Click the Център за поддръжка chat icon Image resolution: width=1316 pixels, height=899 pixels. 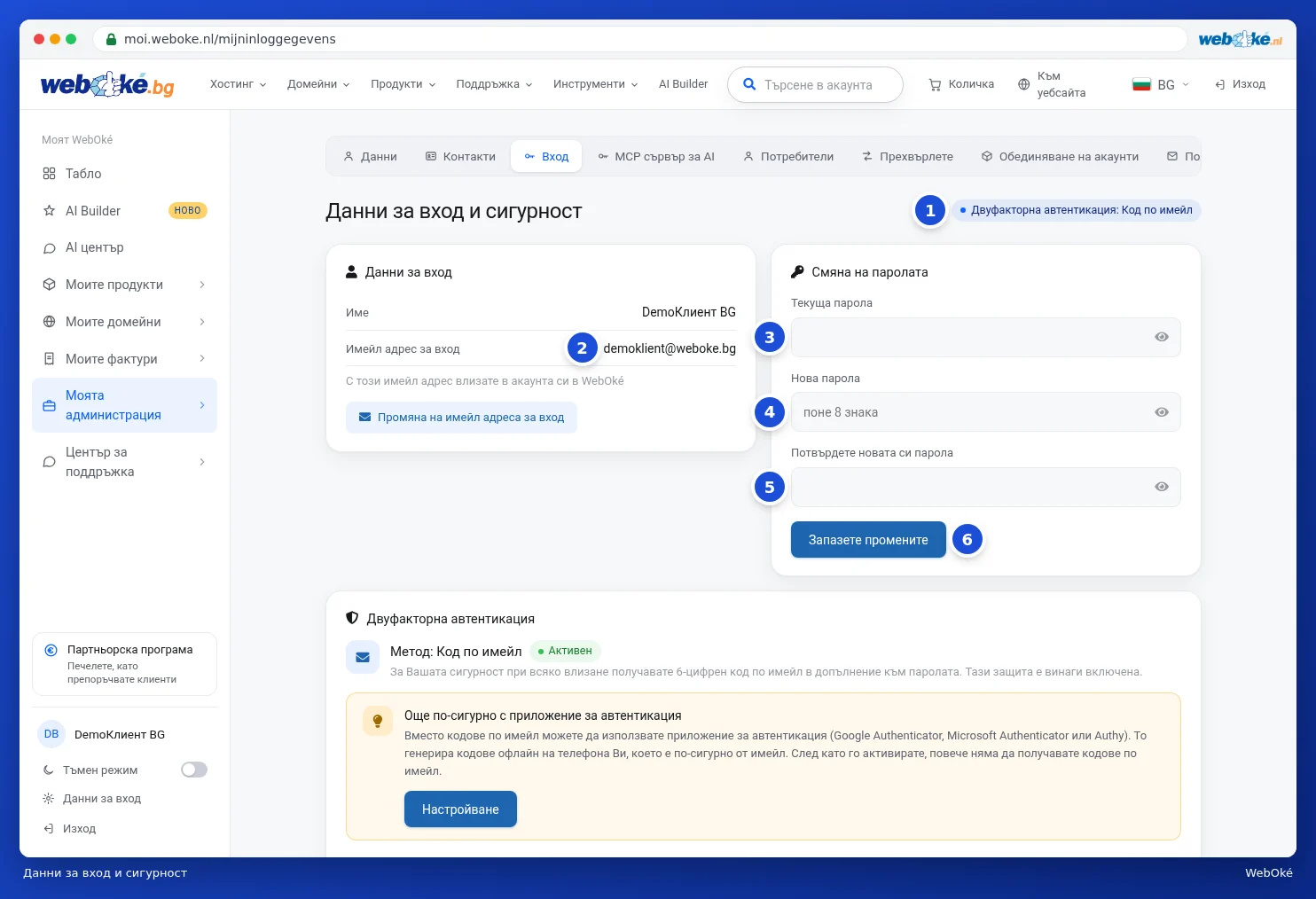pos(50,462)
